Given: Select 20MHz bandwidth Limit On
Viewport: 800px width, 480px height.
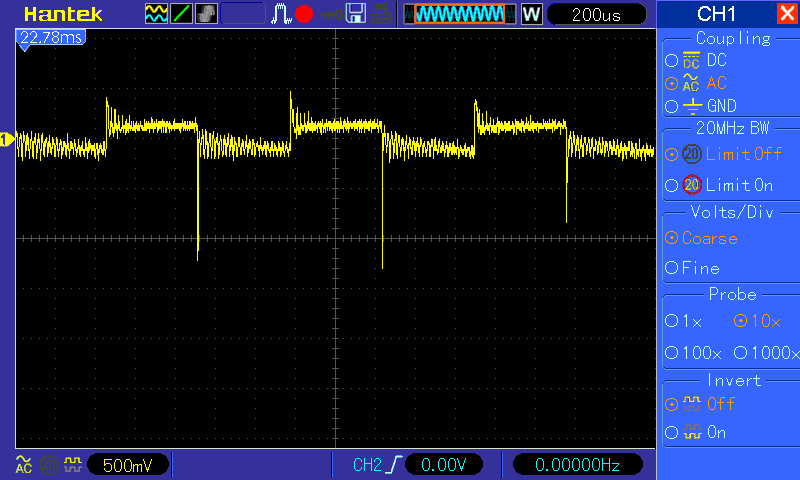Looking at the screenshot, I should [x=671, y=185].
